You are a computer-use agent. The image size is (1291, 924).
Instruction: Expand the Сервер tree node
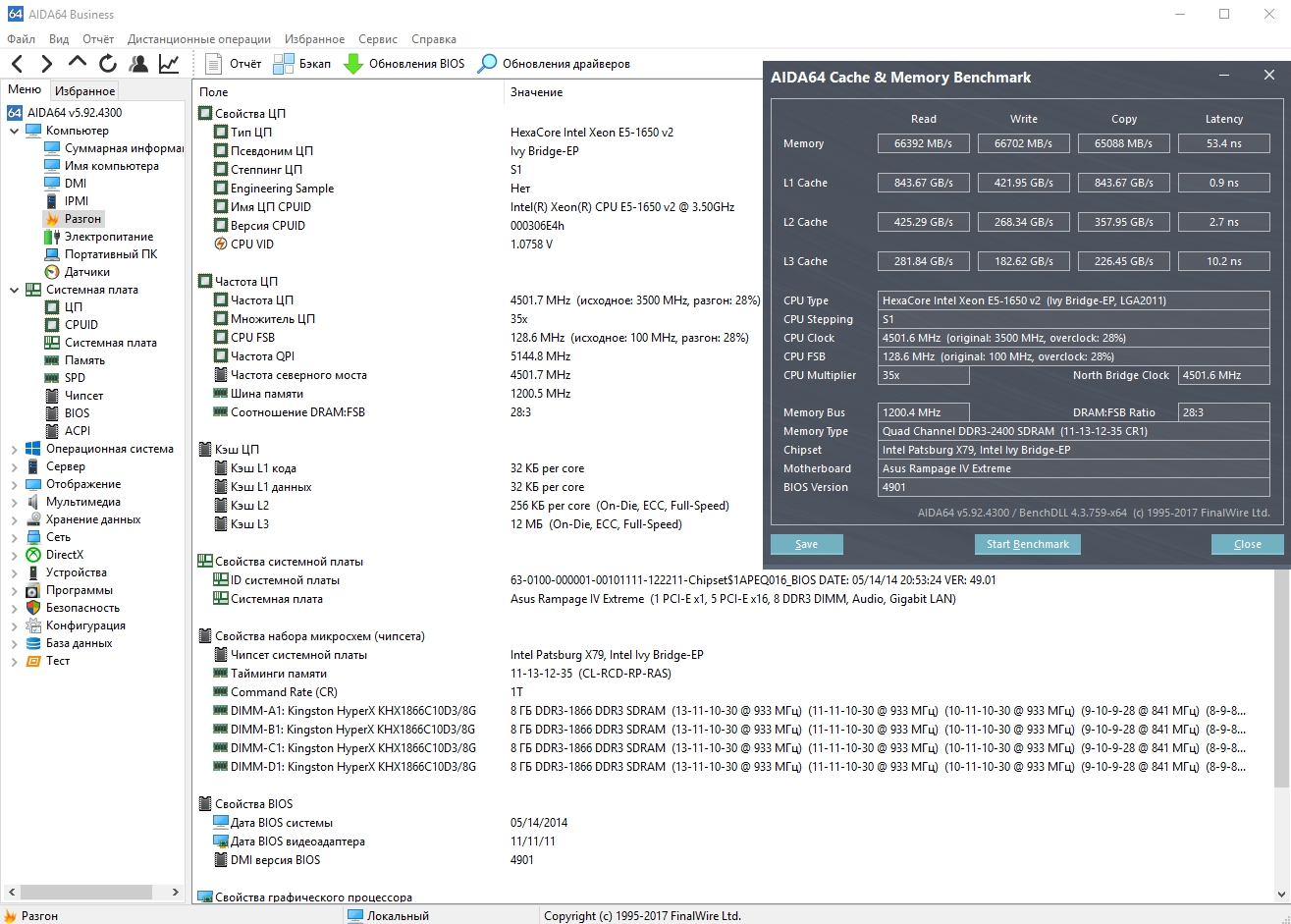(15, 466)
